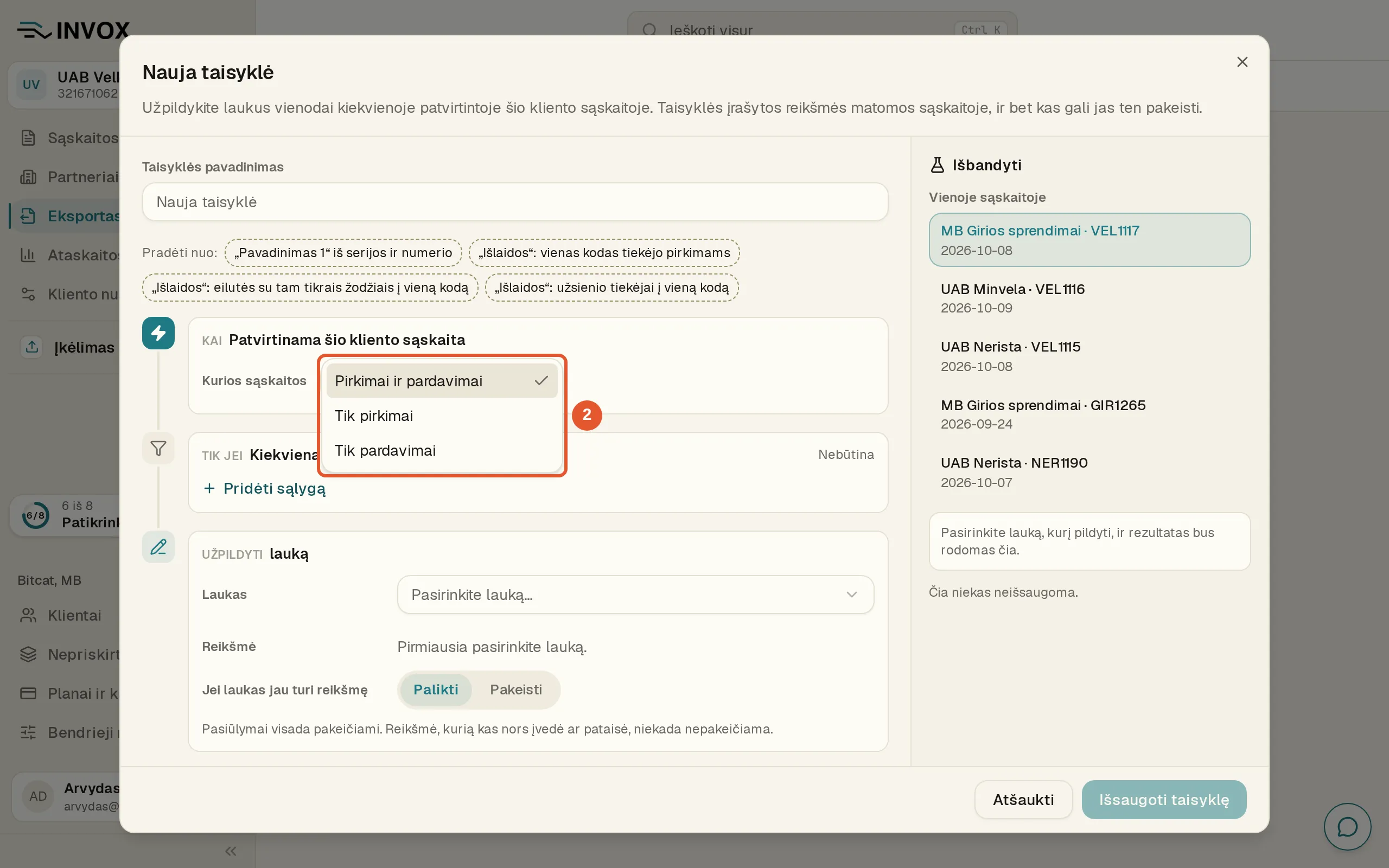Viewport: 1389px width, 868px height.
Task: Click the Taisyklės pavadinimas text field
Action: coord(515,202)
